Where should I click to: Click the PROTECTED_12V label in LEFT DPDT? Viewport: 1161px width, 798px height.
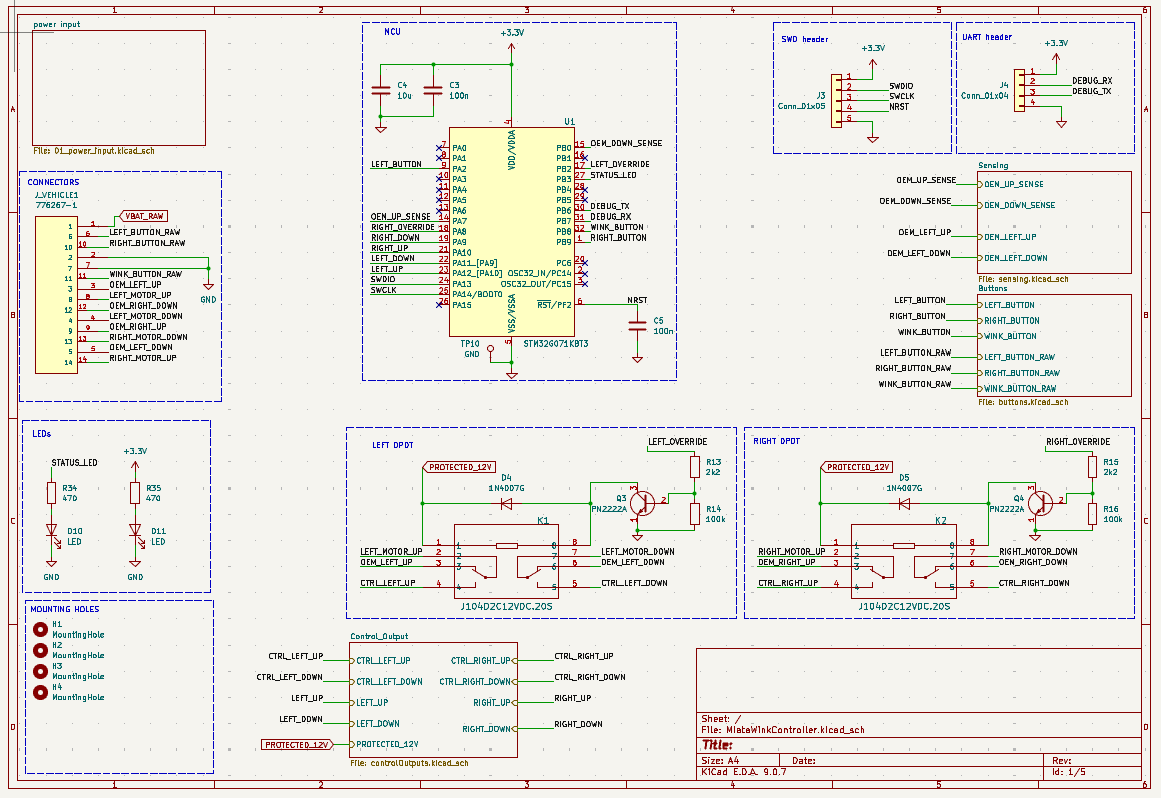(x=458, y=467)
